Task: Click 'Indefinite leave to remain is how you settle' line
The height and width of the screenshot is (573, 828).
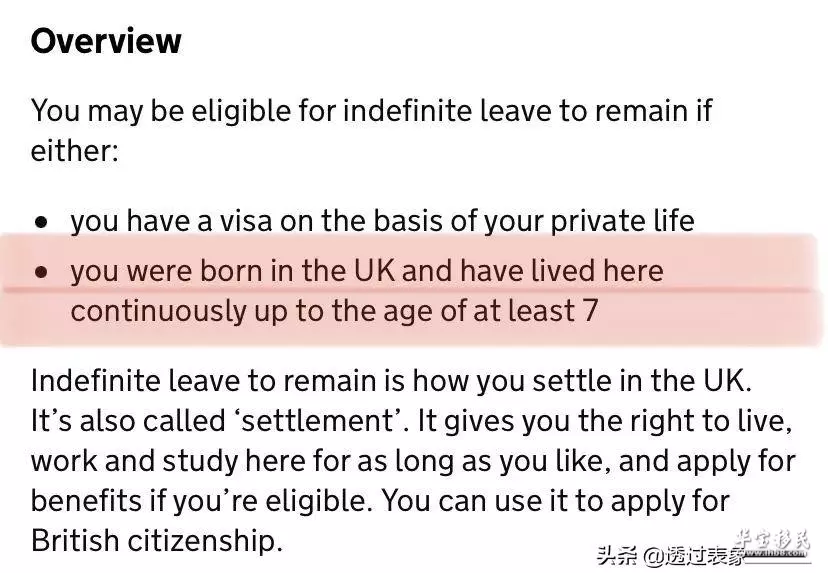Action: (x=391, y=380)
